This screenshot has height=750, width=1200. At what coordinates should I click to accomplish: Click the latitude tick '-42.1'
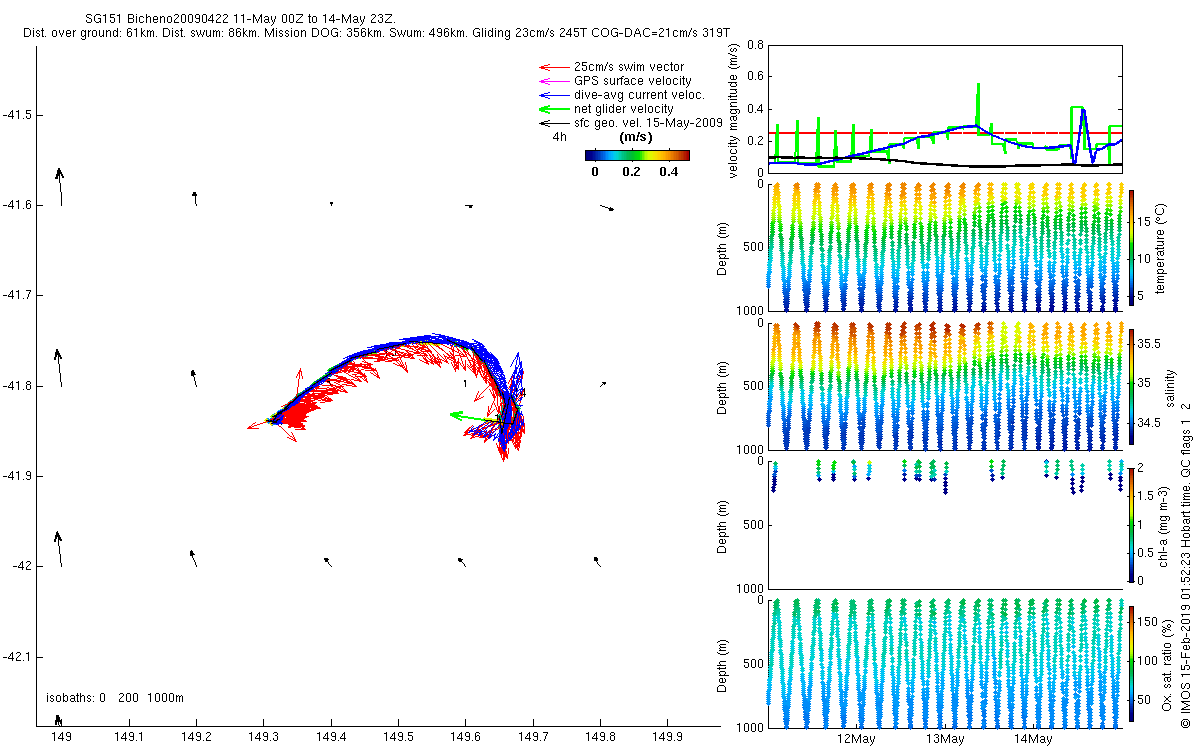(x=17, y=657)
